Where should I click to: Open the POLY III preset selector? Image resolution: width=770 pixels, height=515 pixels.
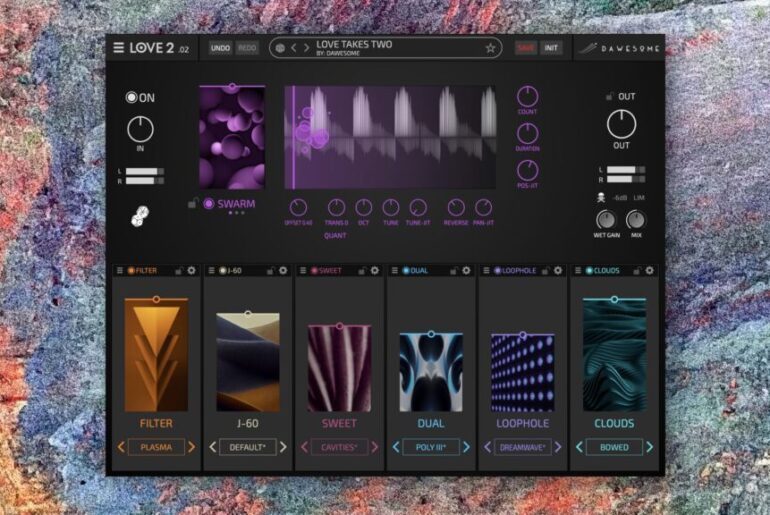coord(431,447)
